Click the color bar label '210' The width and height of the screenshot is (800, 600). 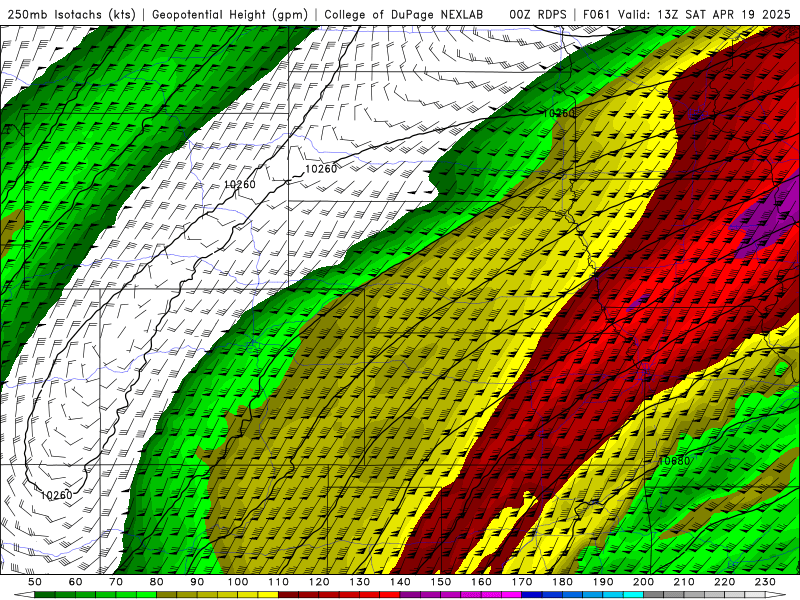point(684,582)
